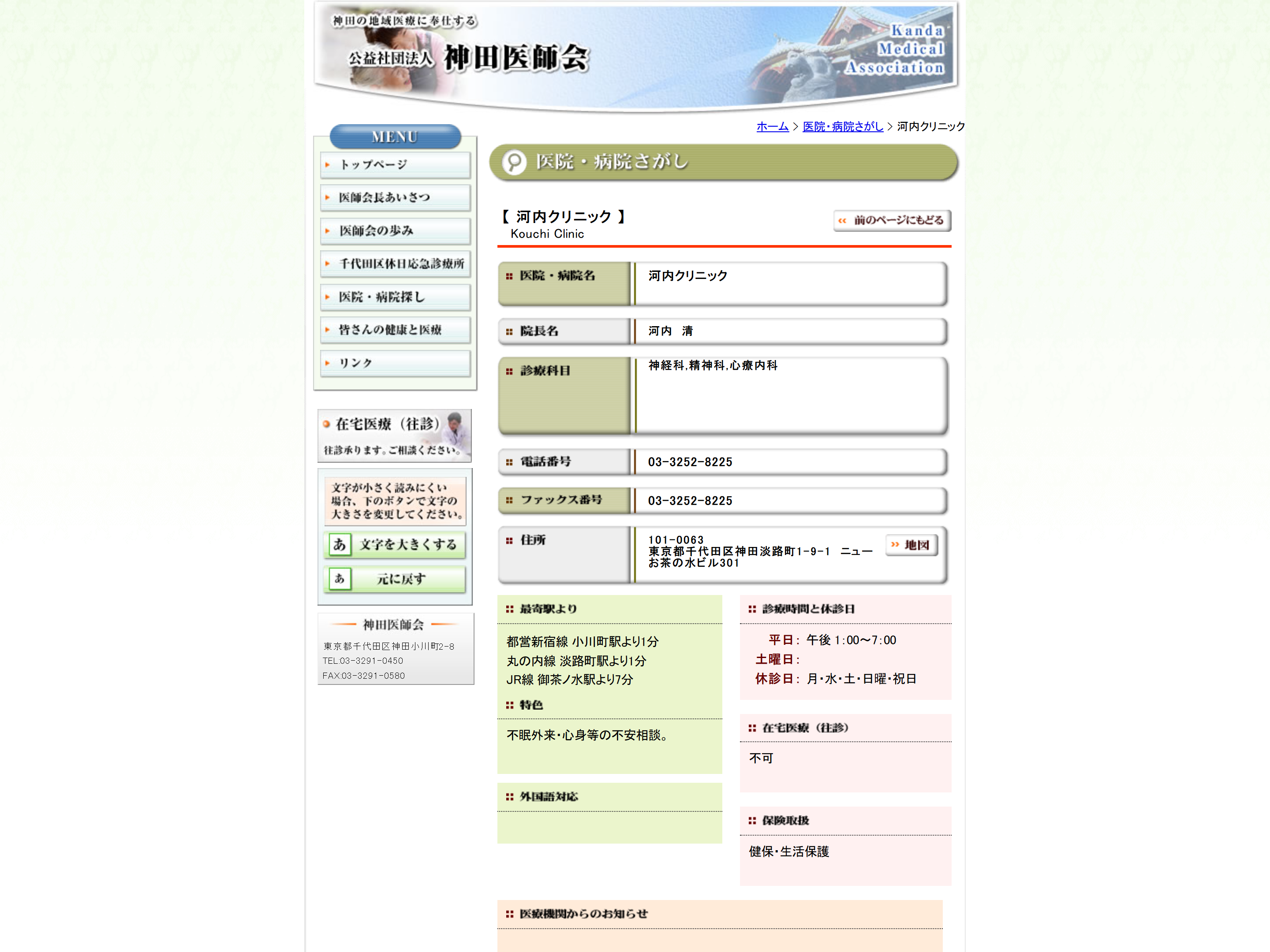
Task: Open the トップページ menu item
Action: click(x=395, y=165)
